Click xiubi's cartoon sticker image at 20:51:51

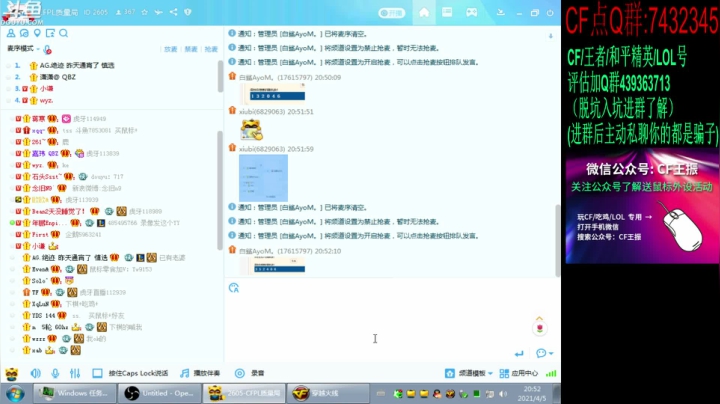(x=252, y=130)
